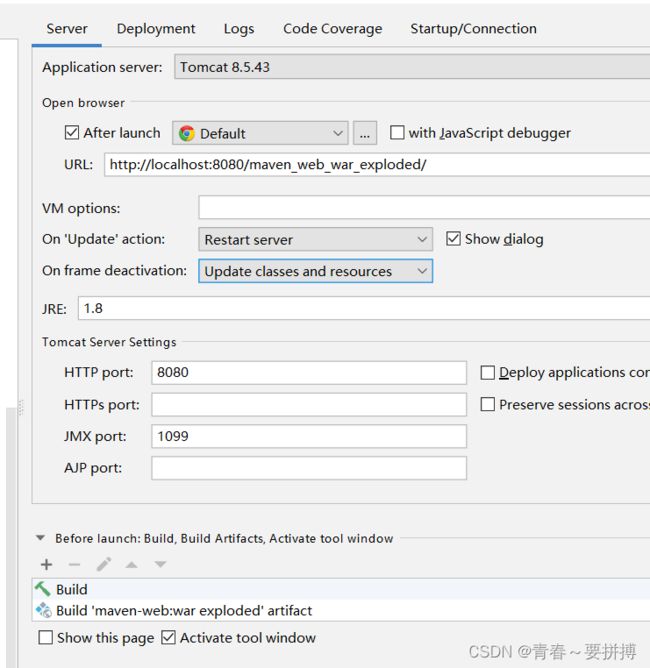This screenshot has height=668, width=650.
Task: Click the artifact icon beside maven-web:war exploded
Action: pyautogui.click(x=43, y=610)
